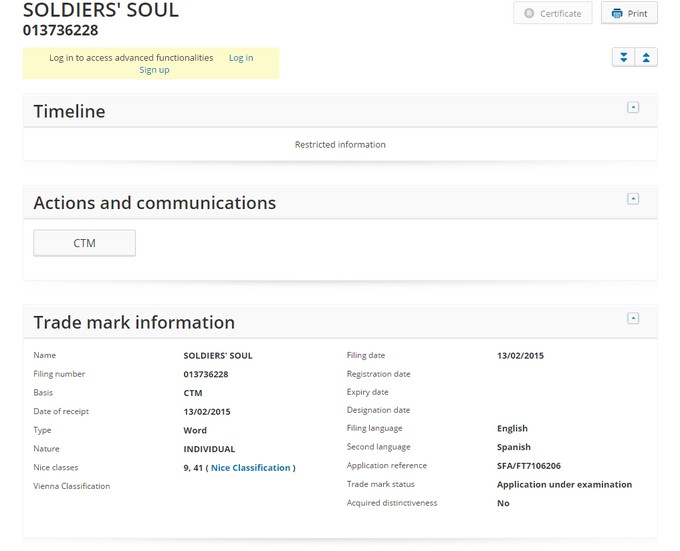Open the Log in link

[241, 58]
